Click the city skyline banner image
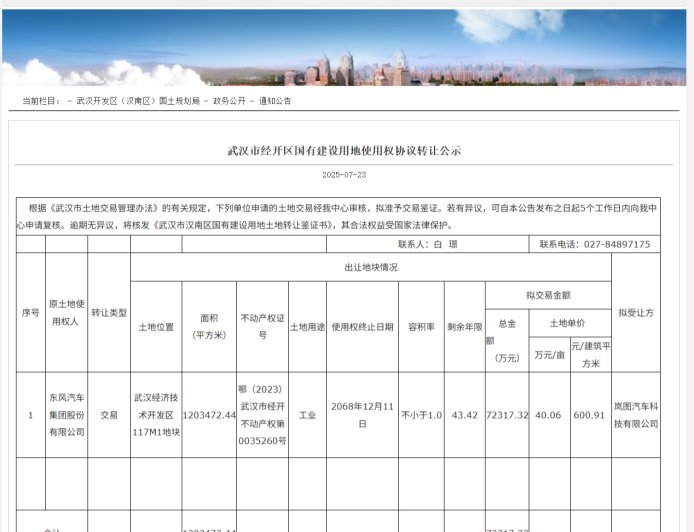The image size is (694, 532). coord(344,47)
